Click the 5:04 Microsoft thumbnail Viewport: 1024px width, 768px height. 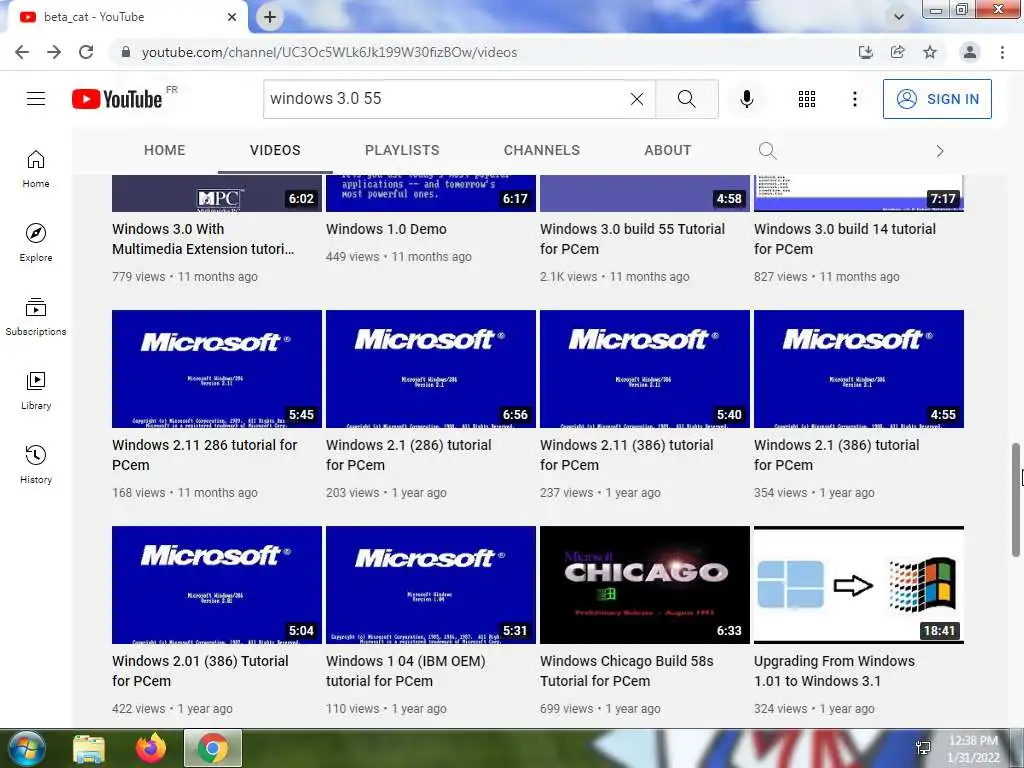coord(217,585)
